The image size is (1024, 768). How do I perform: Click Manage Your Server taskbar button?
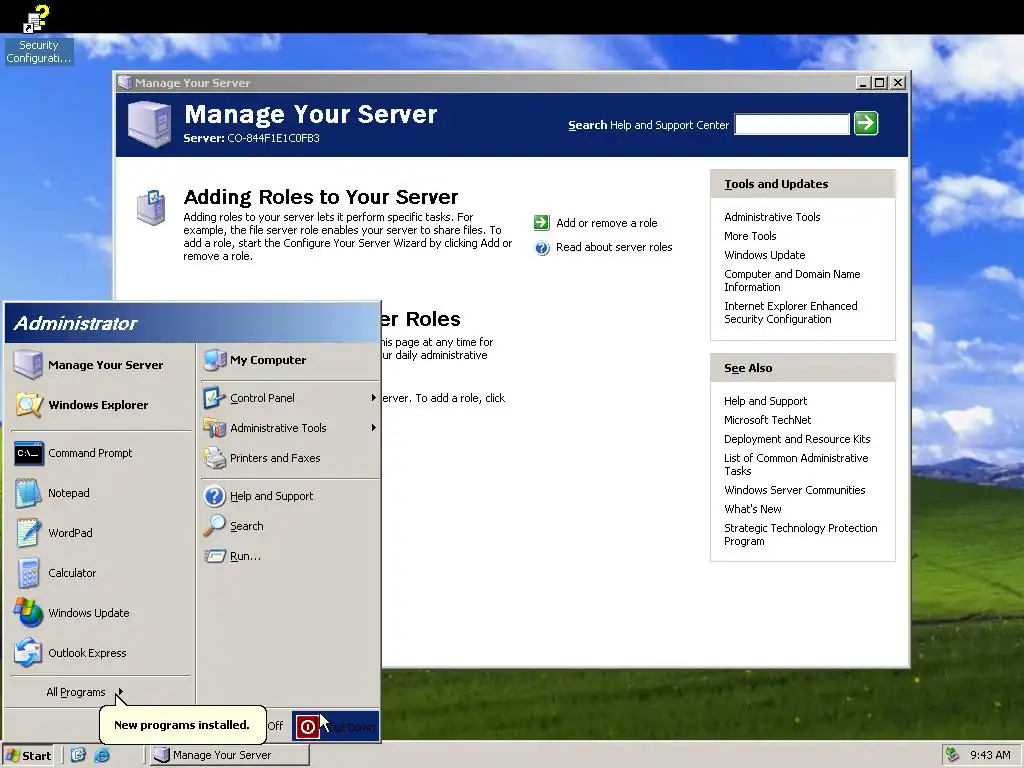pos(231,755)
